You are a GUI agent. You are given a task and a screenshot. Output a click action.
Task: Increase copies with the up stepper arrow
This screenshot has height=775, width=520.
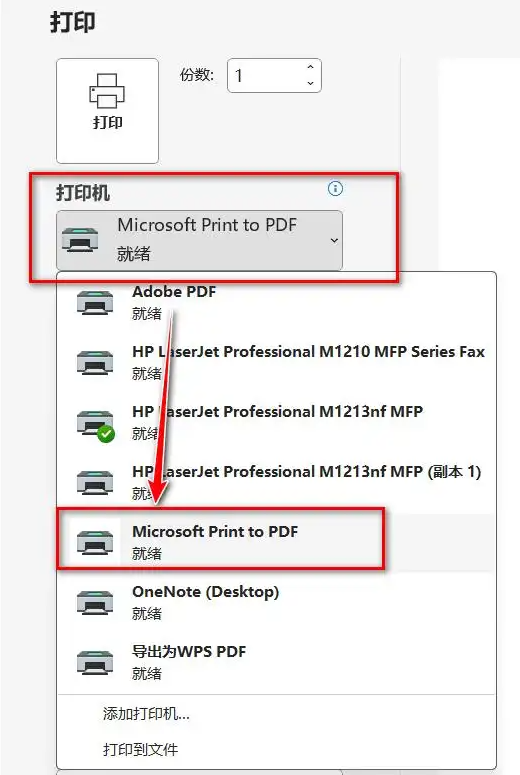[x=310, y=67]
